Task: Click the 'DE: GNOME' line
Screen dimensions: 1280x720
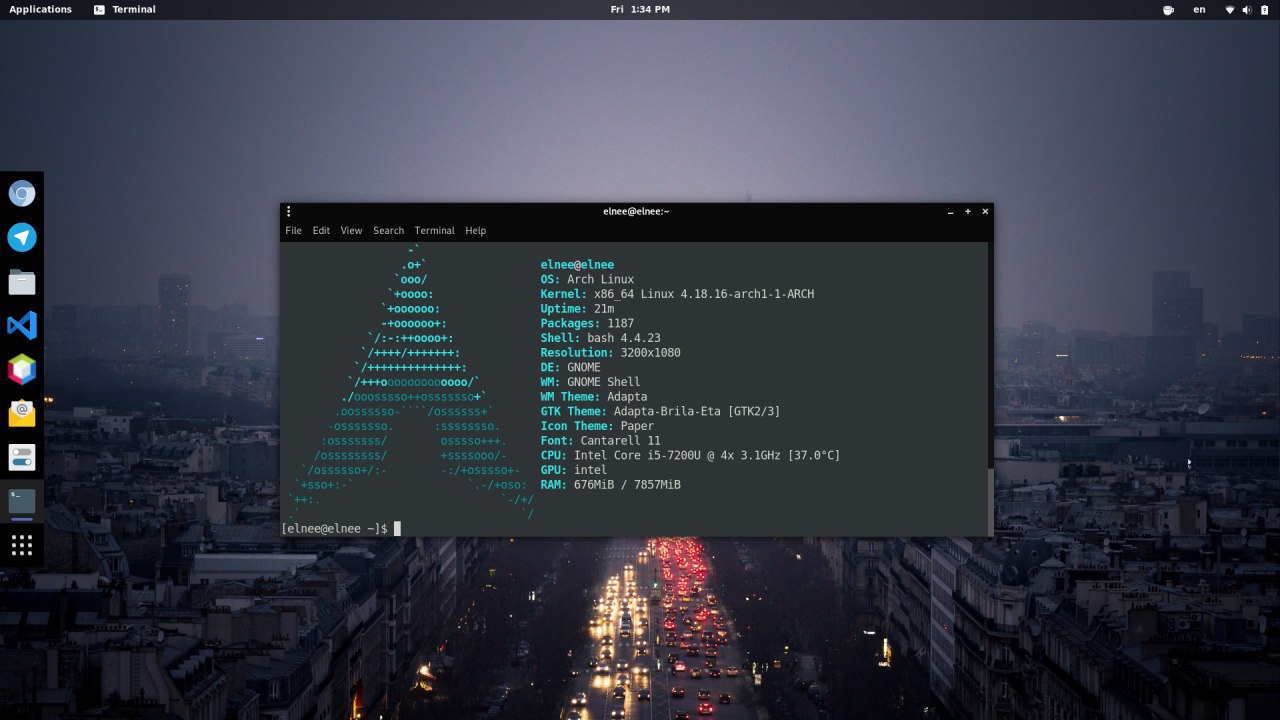Action: 570,367
